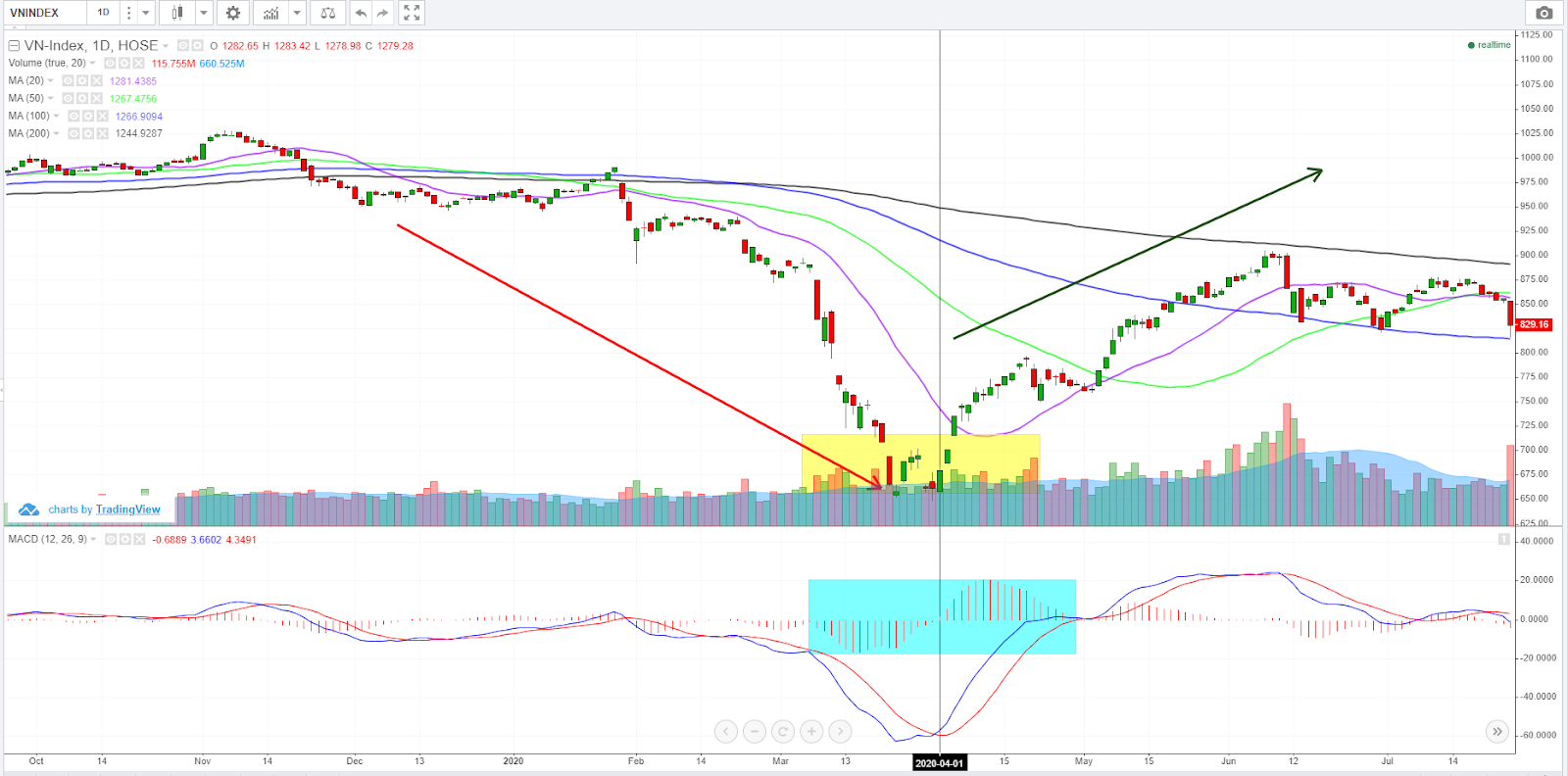
Task: Jump to latest bar with double arrow
Action: click(1496, 731)
